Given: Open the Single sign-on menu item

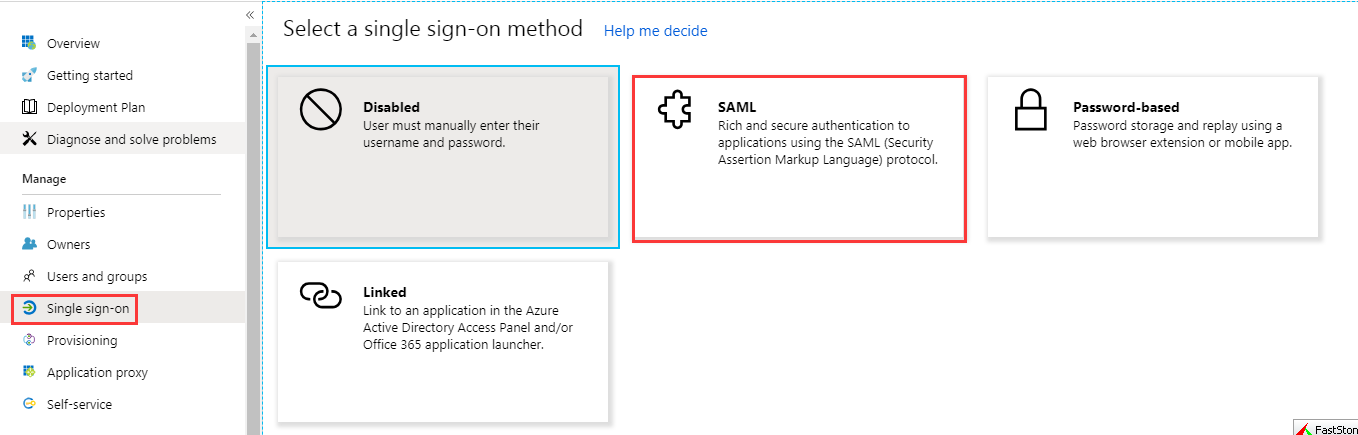Looking at the screenshot, I should tap(87, 308).
